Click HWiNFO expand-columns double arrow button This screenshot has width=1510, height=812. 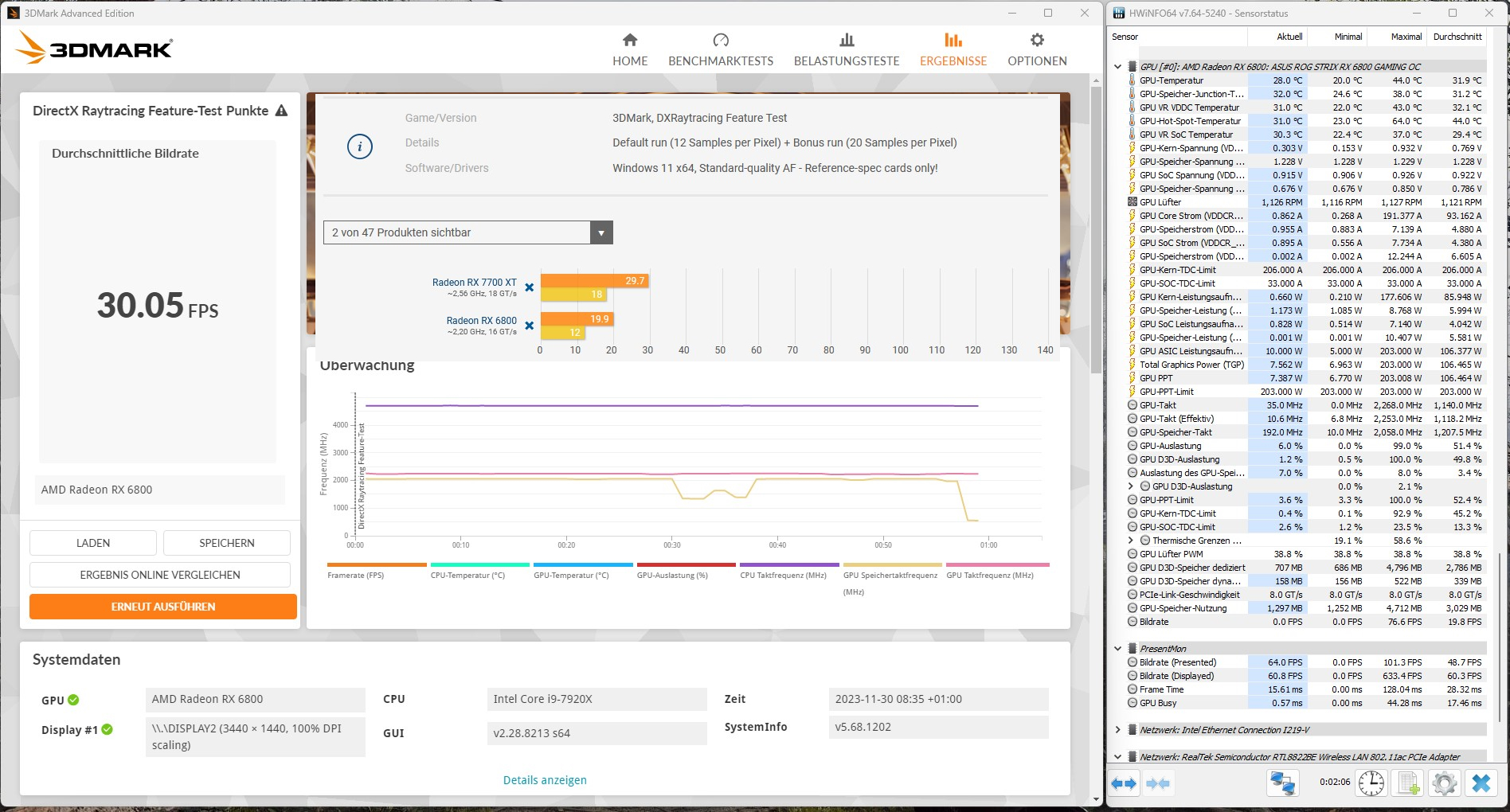tap(1124, 784)
